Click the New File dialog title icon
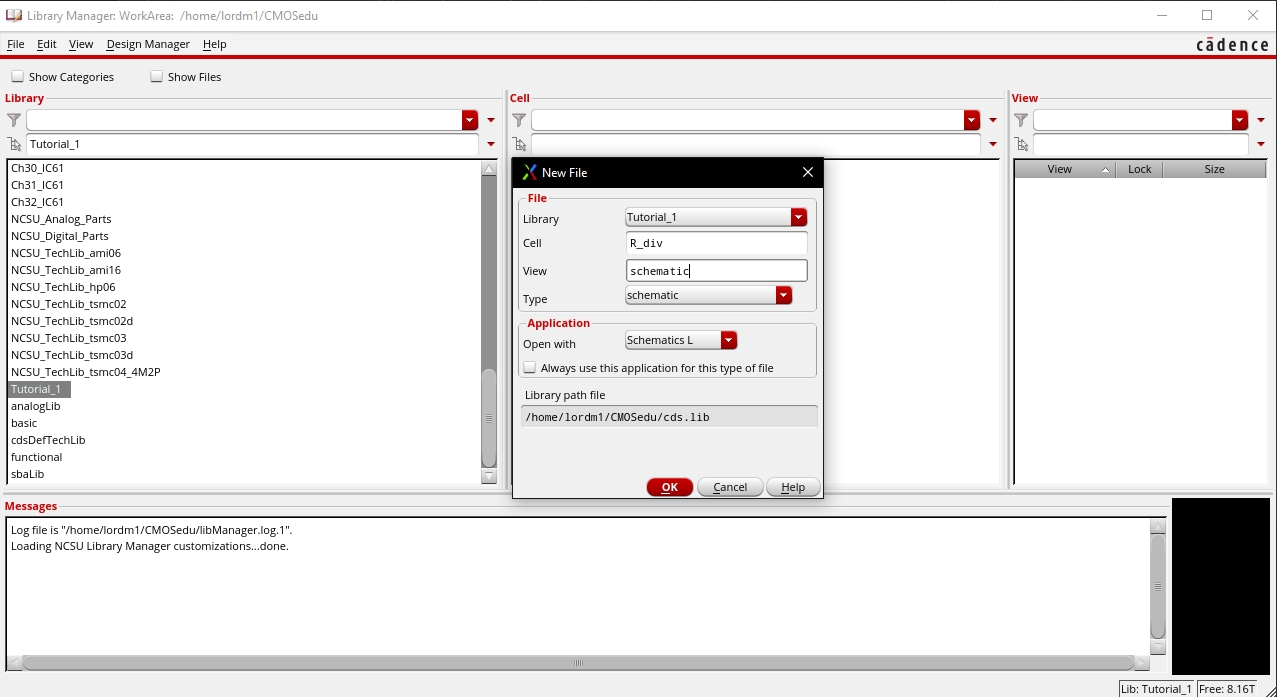This screenshot has height=697, width=1277. [x=530, y=172]
